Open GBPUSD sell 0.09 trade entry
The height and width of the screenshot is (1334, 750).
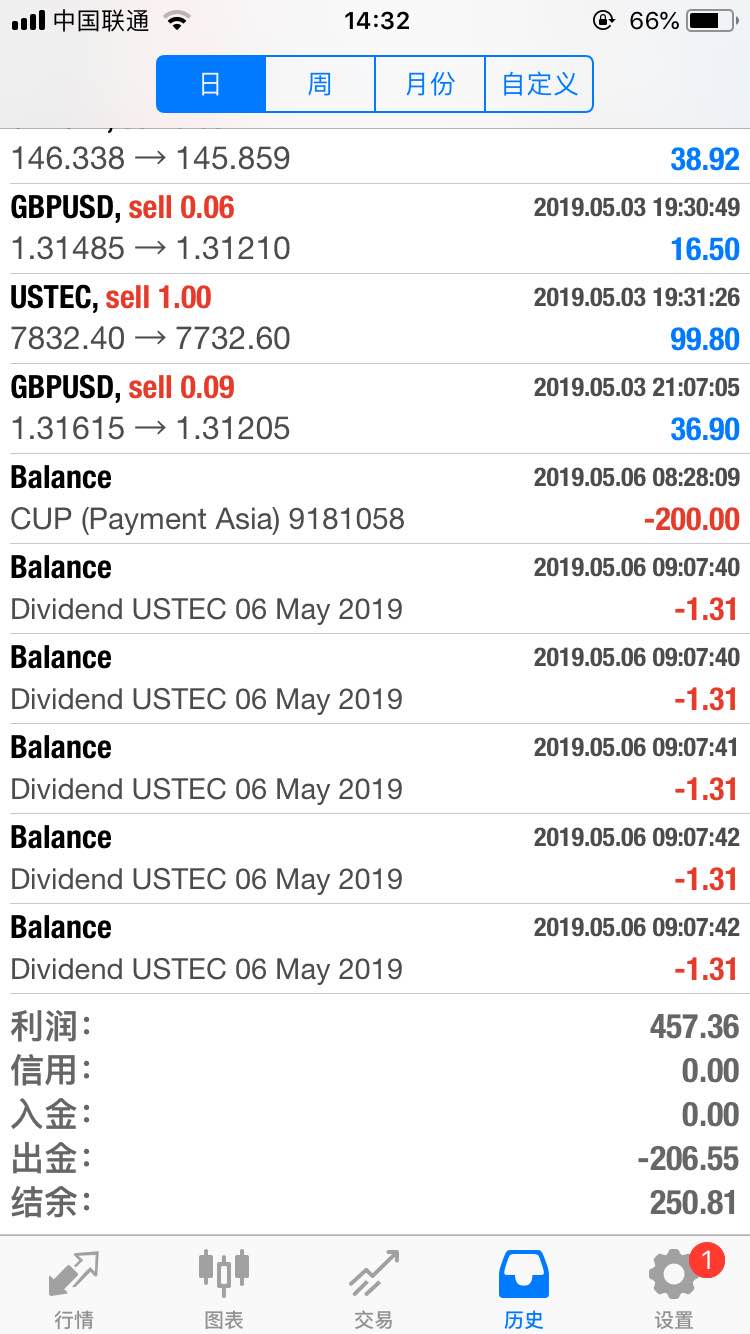(x=375, y=409)
